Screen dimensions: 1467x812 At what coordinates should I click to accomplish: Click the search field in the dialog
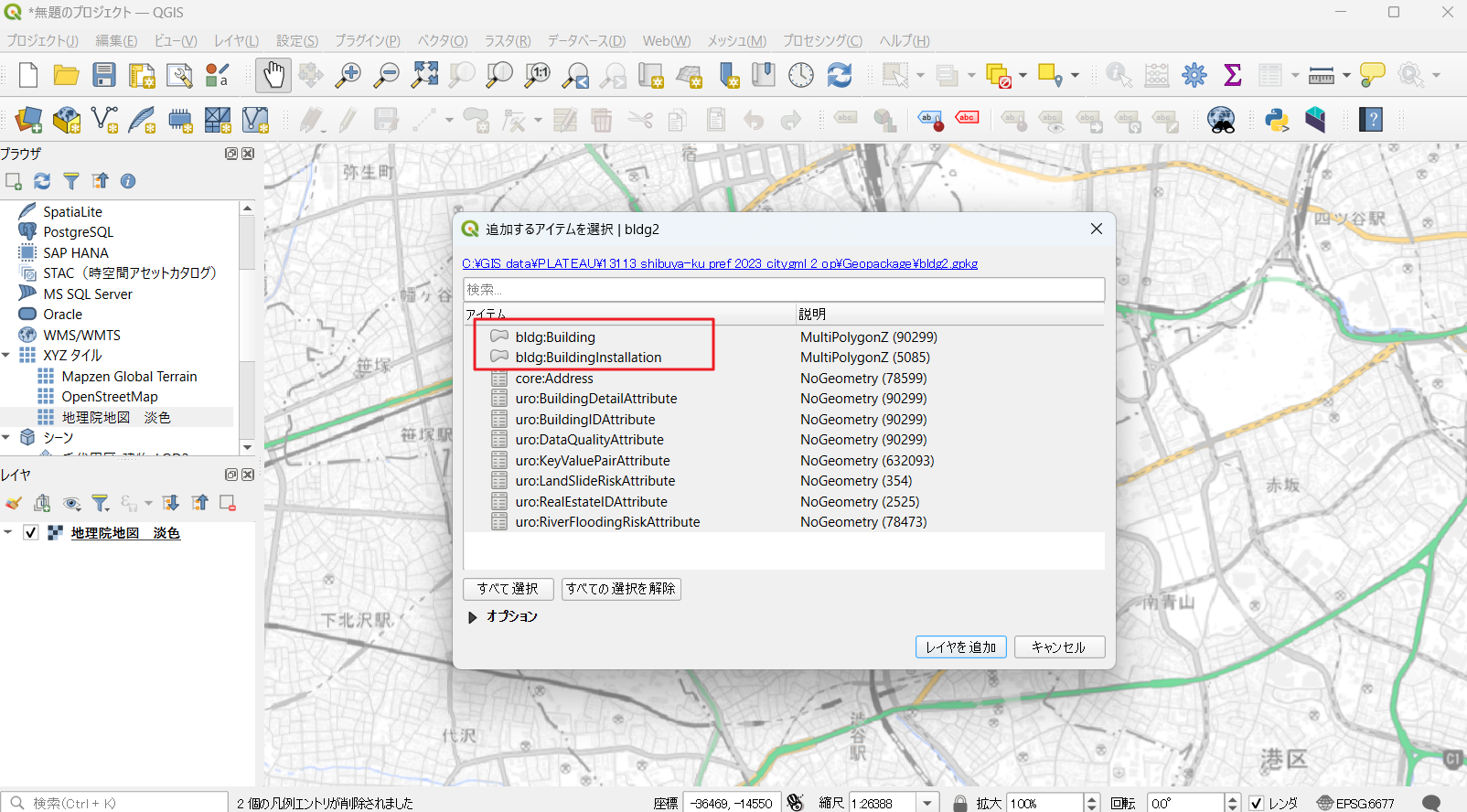point(784,290)
